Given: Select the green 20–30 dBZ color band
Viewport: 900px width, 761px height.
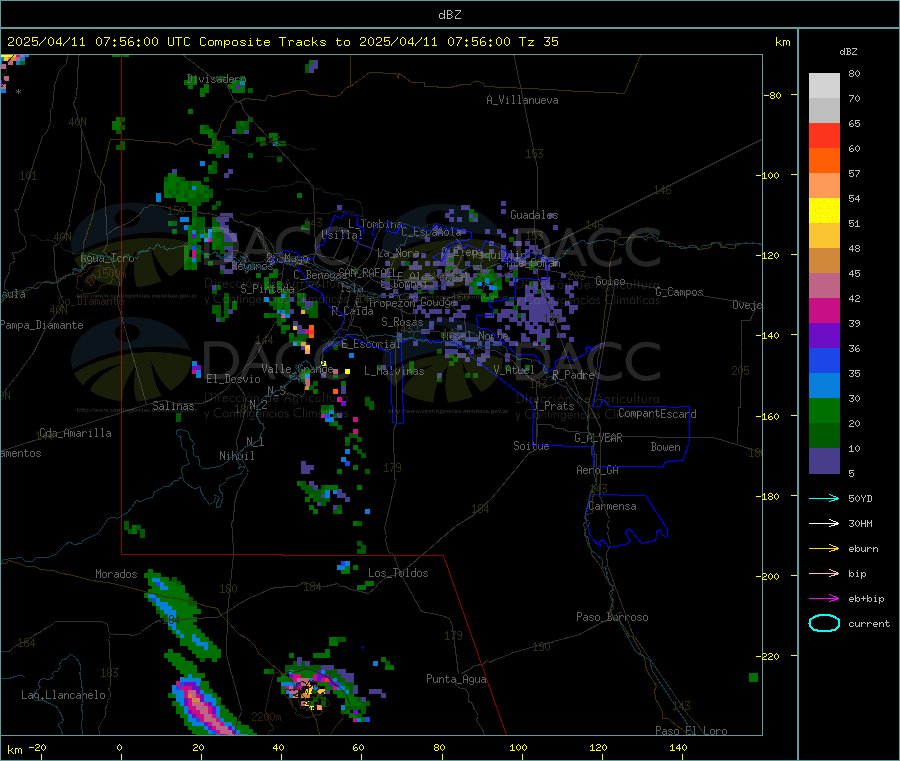Looking at the screenshot, I should coord(824,410).
